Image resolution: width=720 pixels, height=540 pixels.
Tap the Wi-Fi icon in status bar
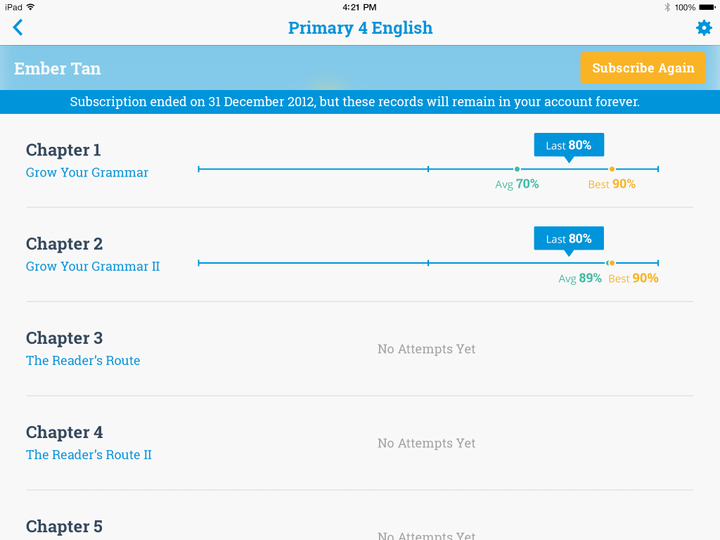click(31, 7)
